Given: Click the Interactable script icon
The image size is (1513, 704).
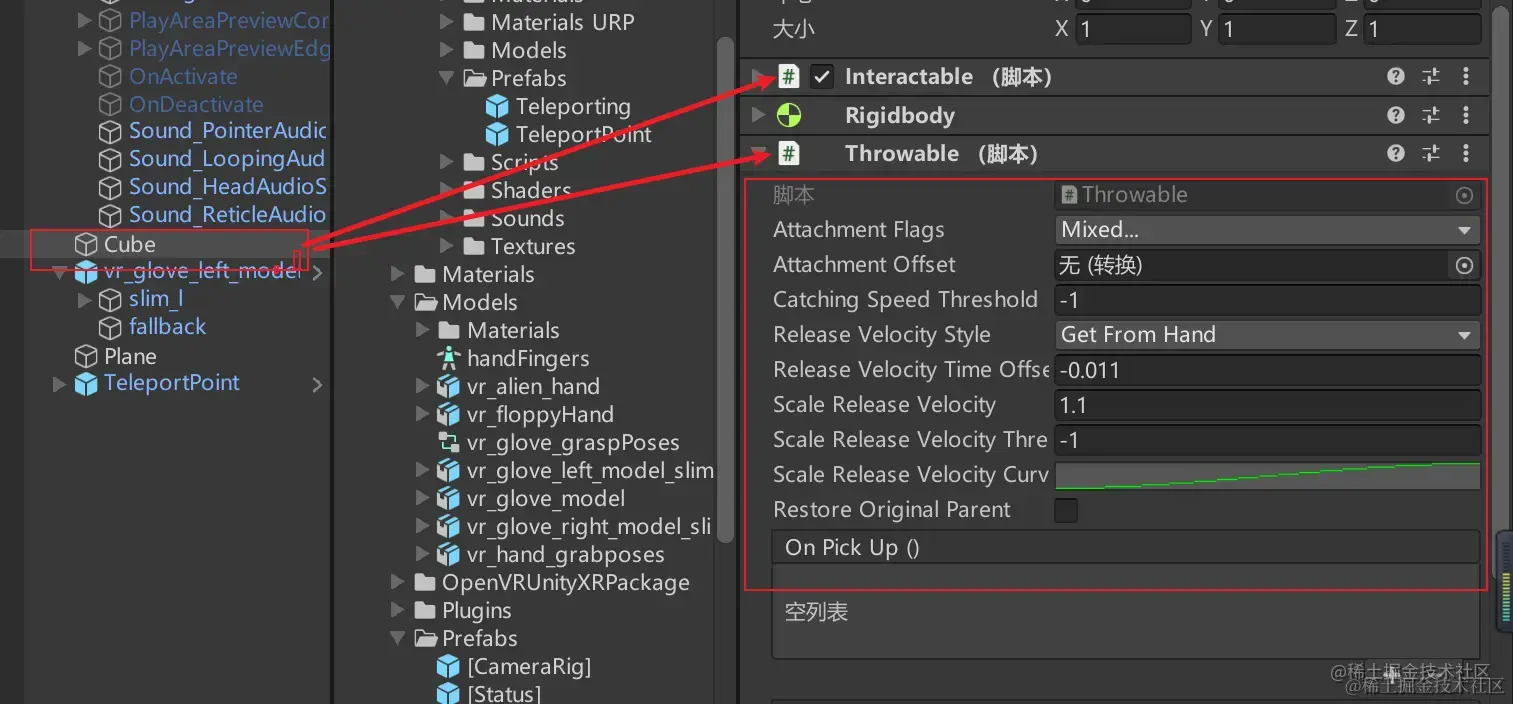Looking at the screenshot, I should click(x=789, y=77).
